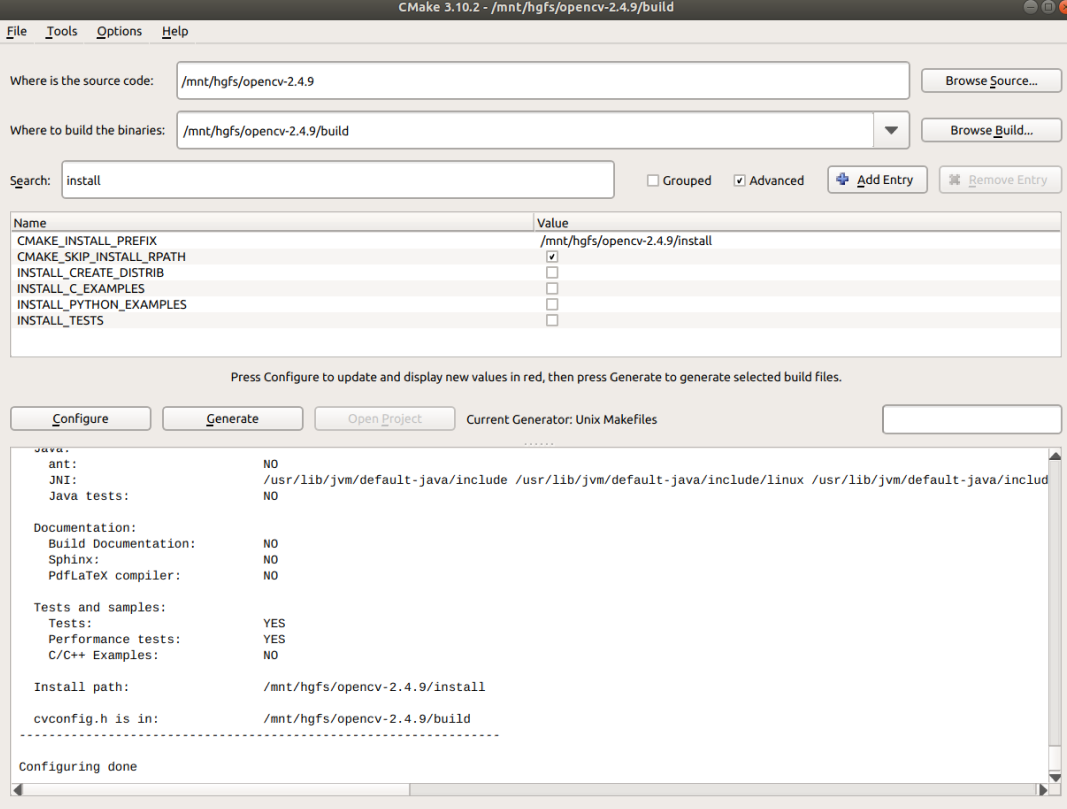Open the File menu
The width and height of the screenshot is (1067, 809).
click(x=16, y=31)
